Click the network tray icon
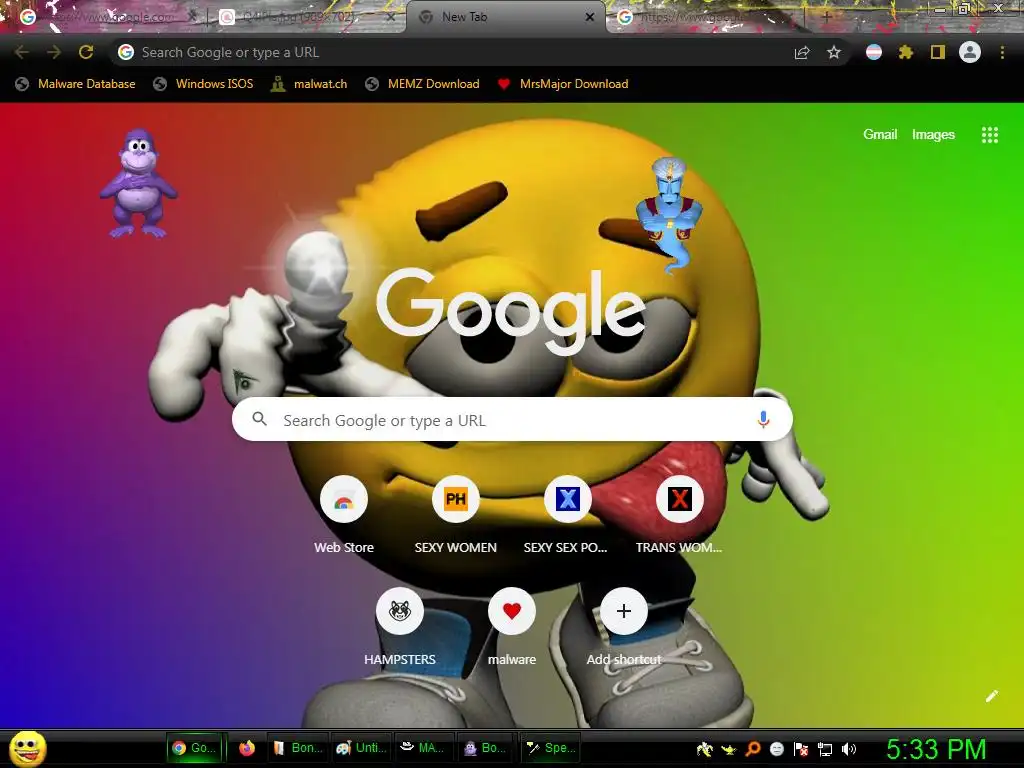The height and width of the screenshot is (768, 1024). [825, 749]
